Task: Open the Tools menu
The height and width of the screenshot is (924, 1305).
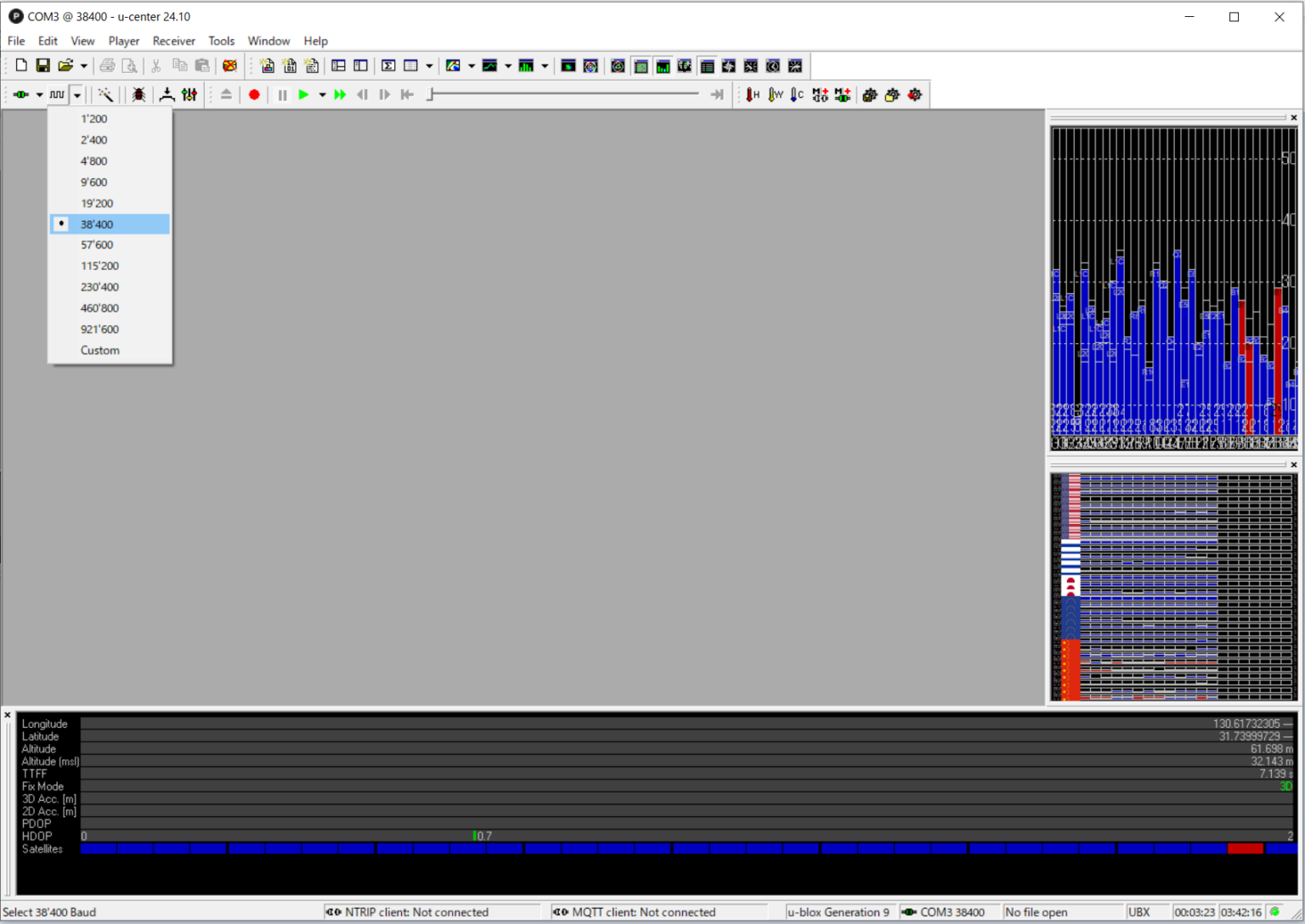Action: 221,41
